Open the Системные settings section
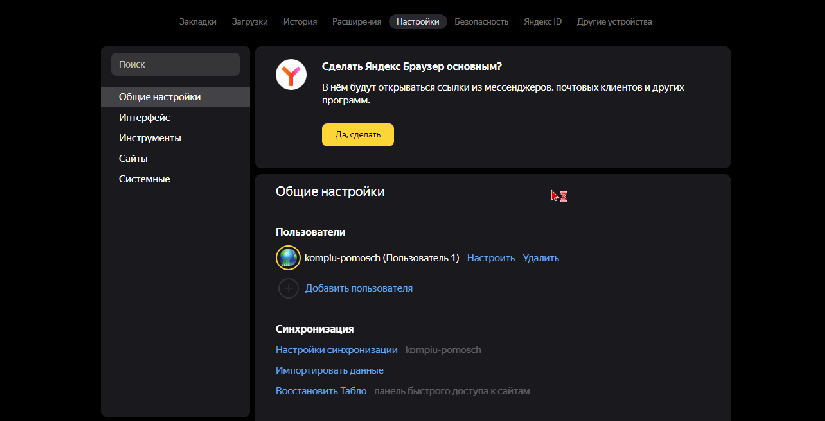 tap(144, 179)
